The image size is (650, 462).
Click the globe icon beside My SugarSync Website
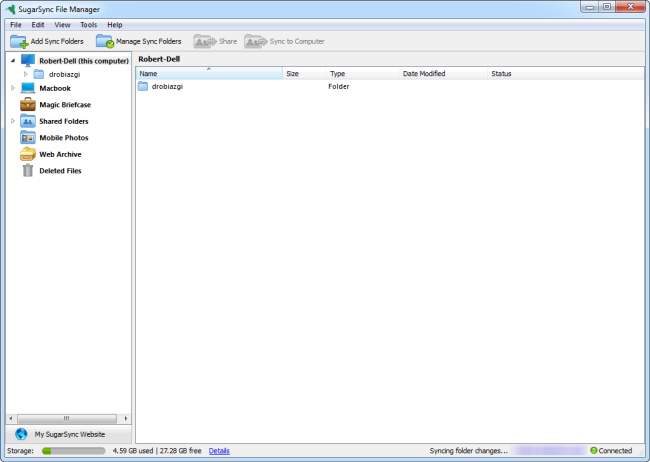(x=21, y=434)
